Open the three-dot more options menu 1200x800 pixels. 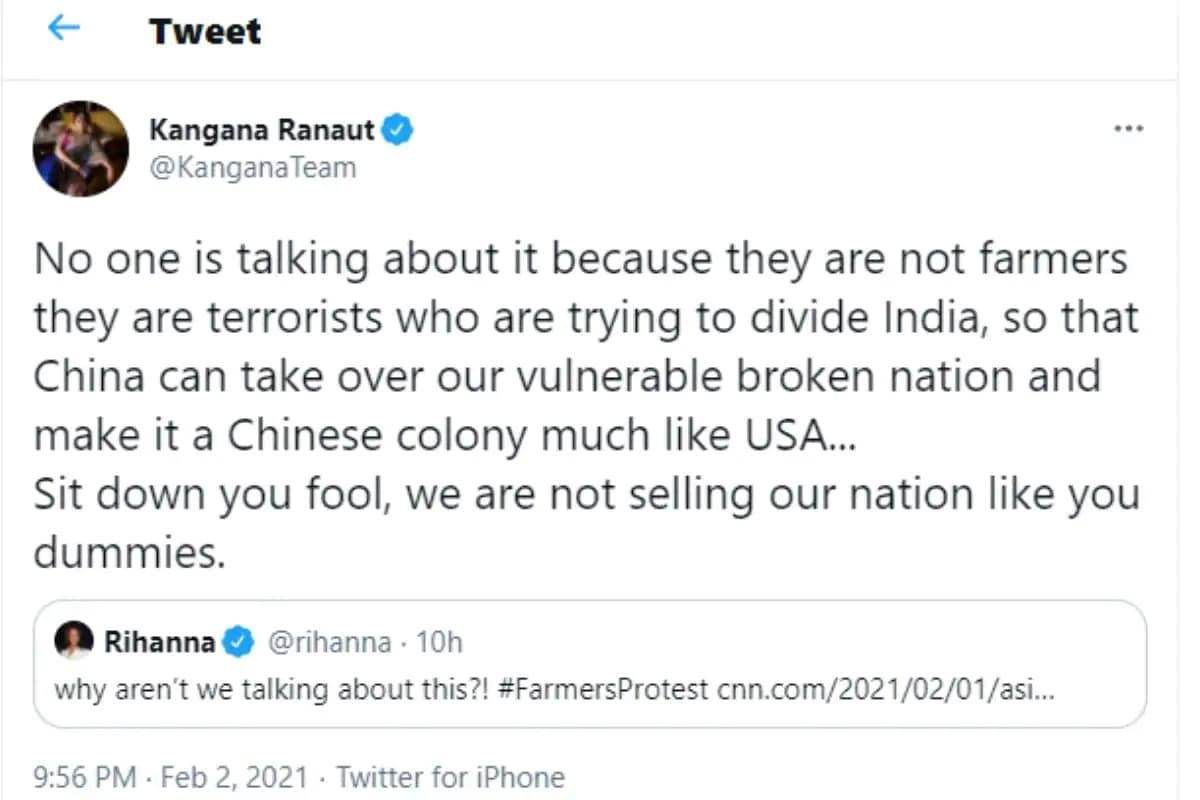1129,130
